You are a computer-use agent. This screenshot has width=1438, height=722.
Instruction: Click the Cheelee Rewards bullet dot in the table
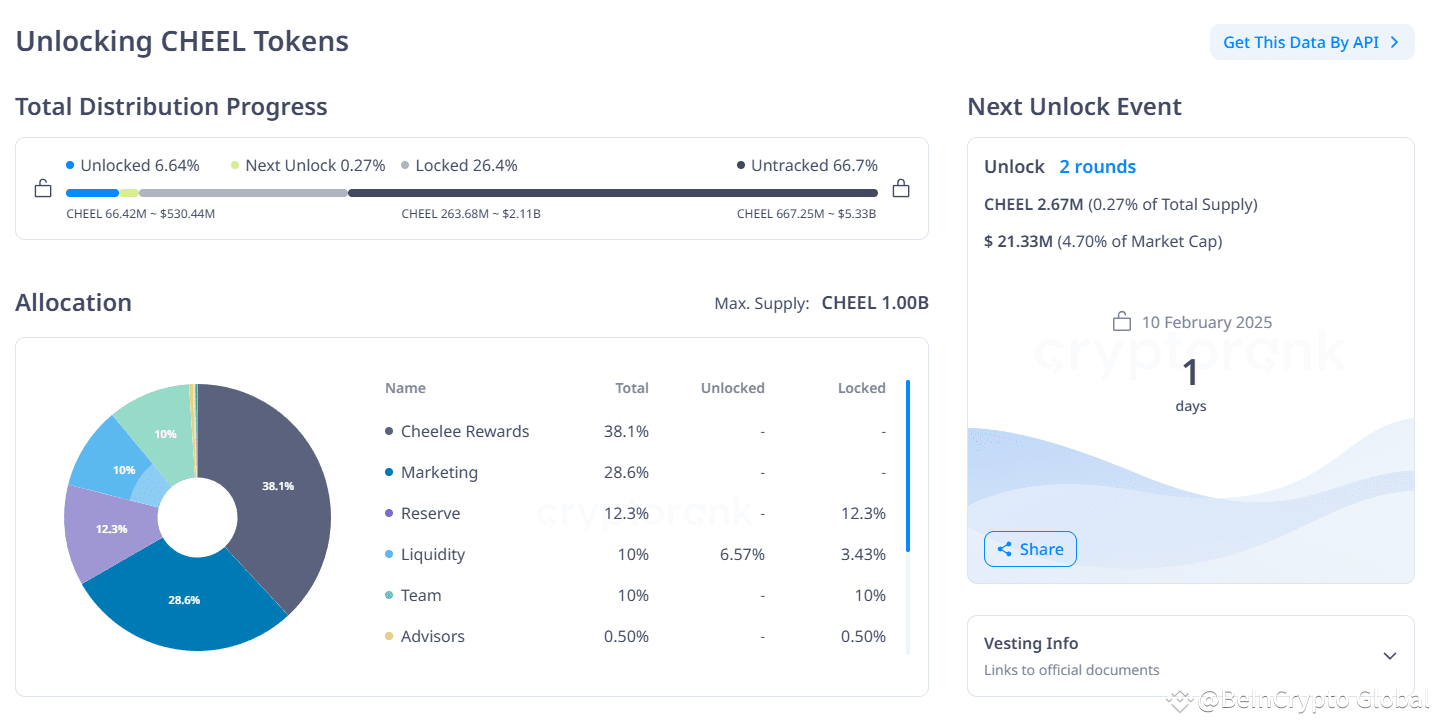click(x=388, y=431)
